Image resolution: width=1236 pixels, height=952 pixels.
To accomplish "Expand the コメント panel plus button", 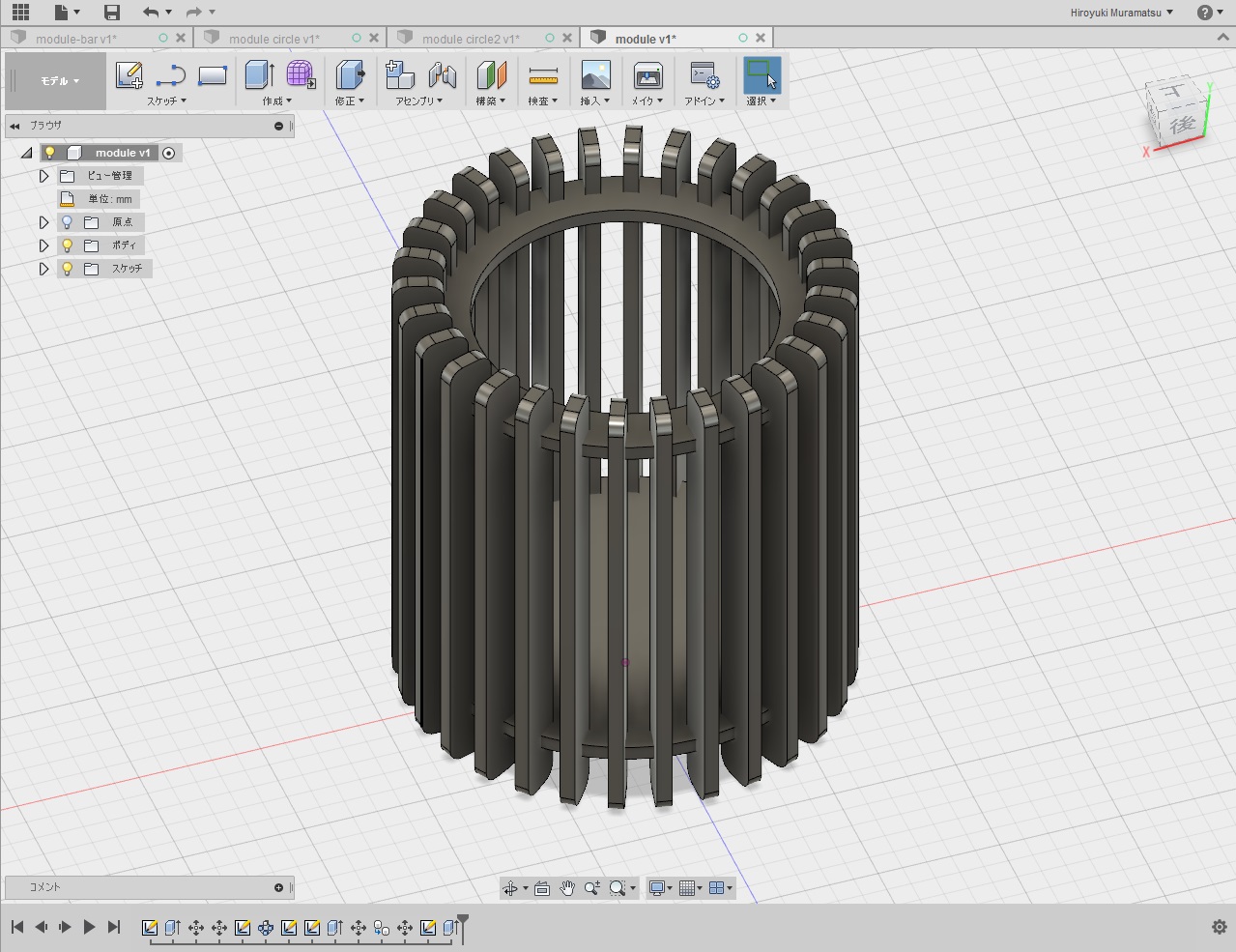I will 279,887.
